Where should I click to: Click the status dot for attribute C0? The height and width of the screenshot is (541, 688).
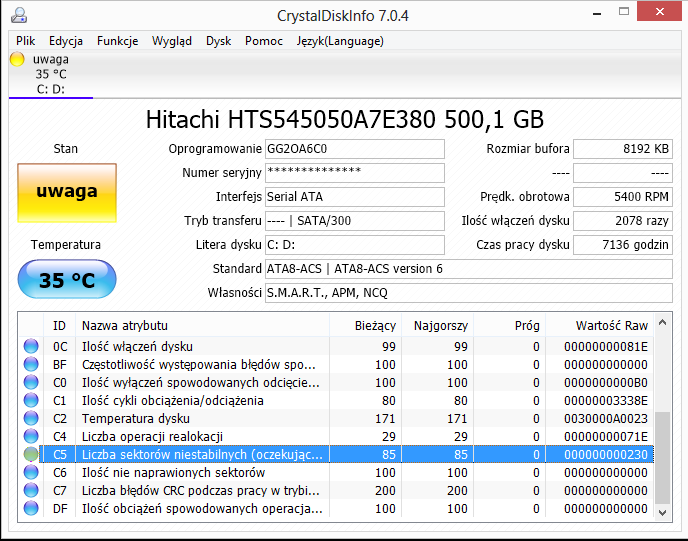(31, 382)
